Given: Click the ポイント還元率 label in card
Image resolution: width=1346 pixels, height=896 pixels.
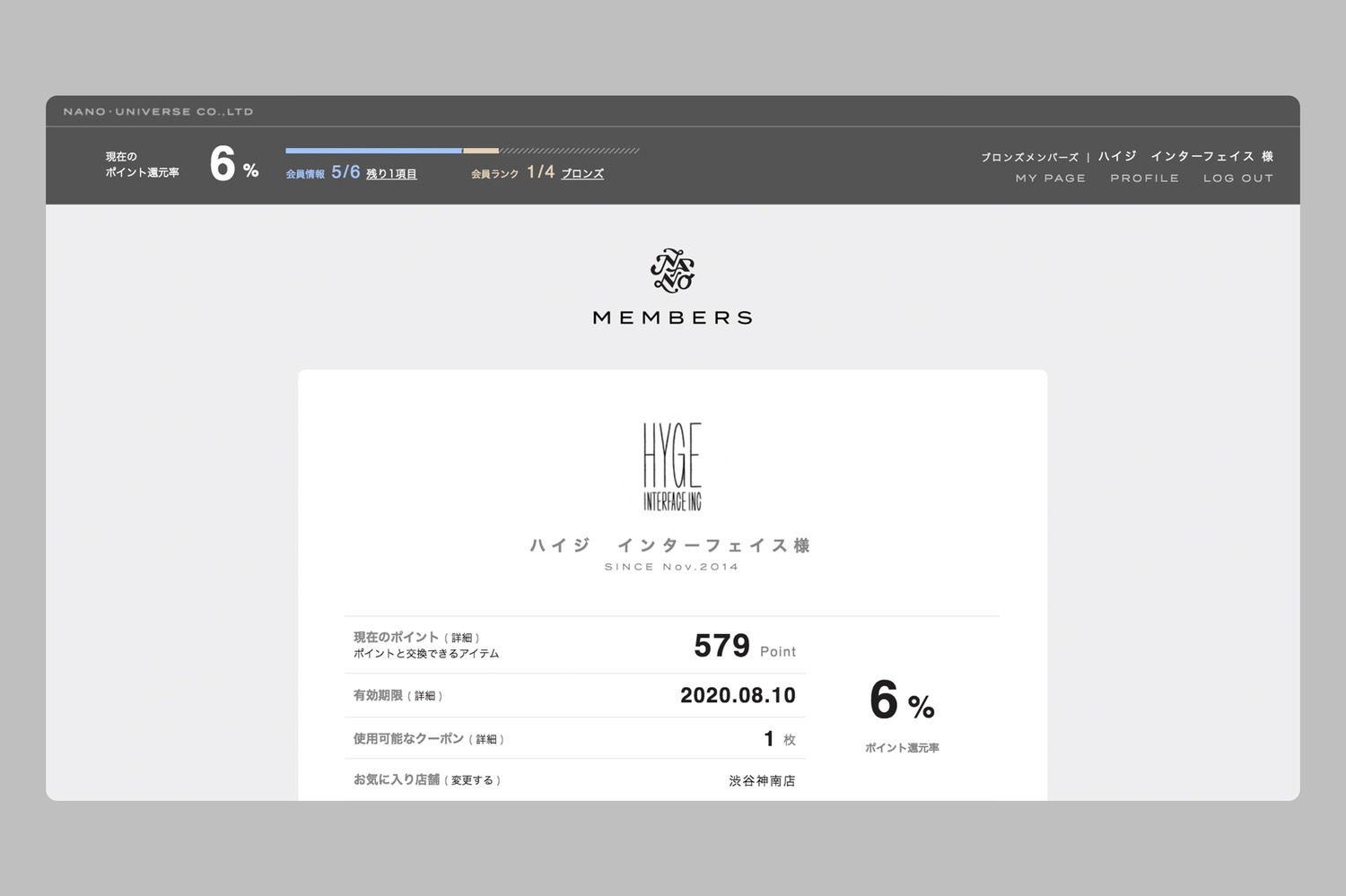Looking at the screenshot, I should [902, 748].
